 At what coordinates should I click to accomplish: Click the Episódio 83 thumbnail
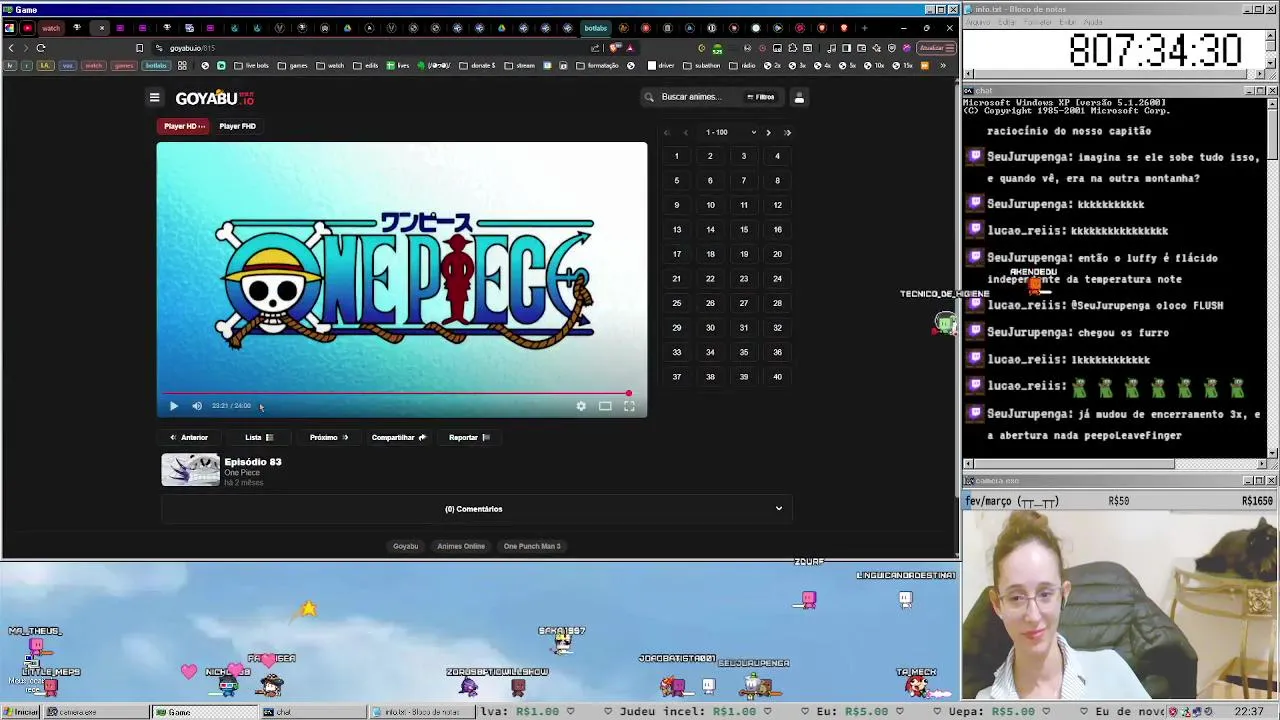(x=191, y=470)
